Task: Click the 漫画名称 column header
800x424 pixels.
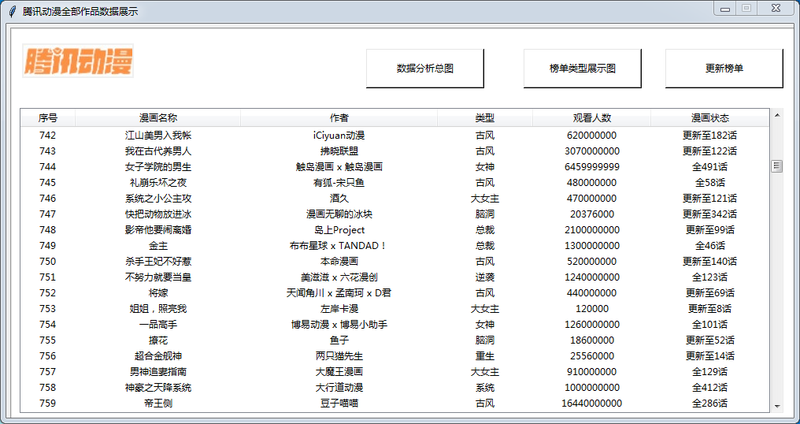Action: [x=158, y=118]
